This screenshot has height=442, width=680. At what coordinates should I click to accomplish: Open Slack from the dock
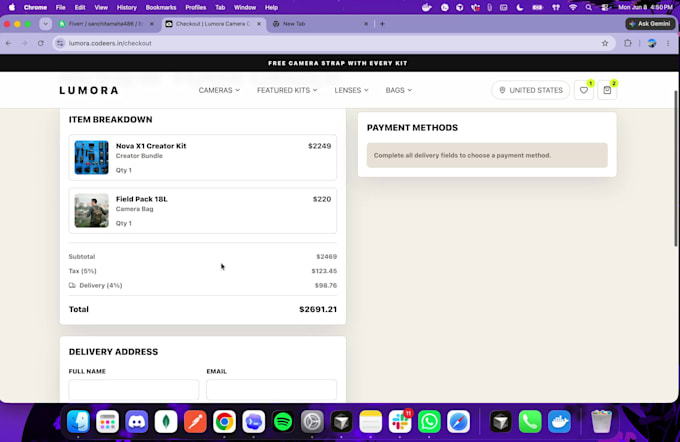pyautogui.click(x=400, y=421)
